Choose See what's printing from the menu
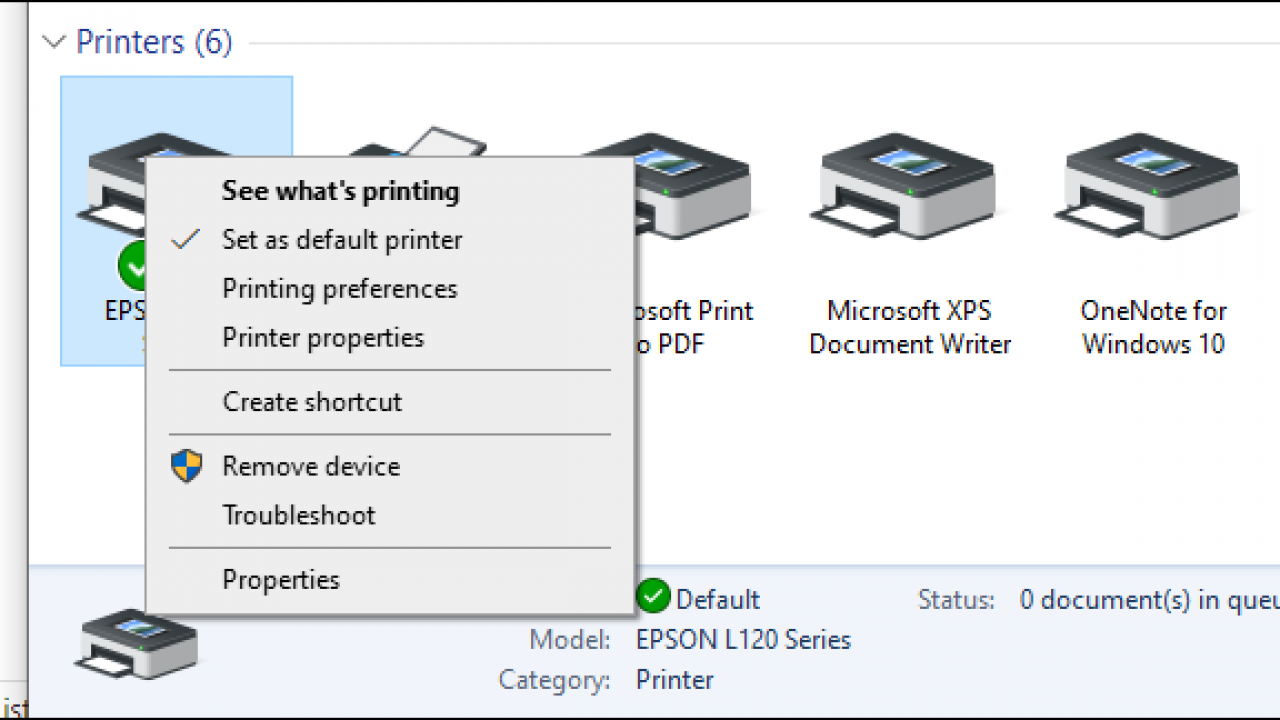 tap(340, 191)
